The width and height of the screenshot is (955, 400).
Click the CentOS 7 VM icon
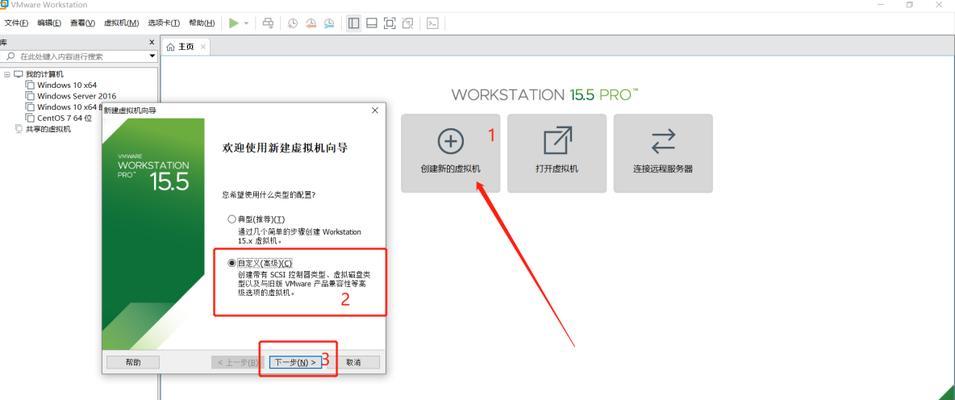pos(30,118)
